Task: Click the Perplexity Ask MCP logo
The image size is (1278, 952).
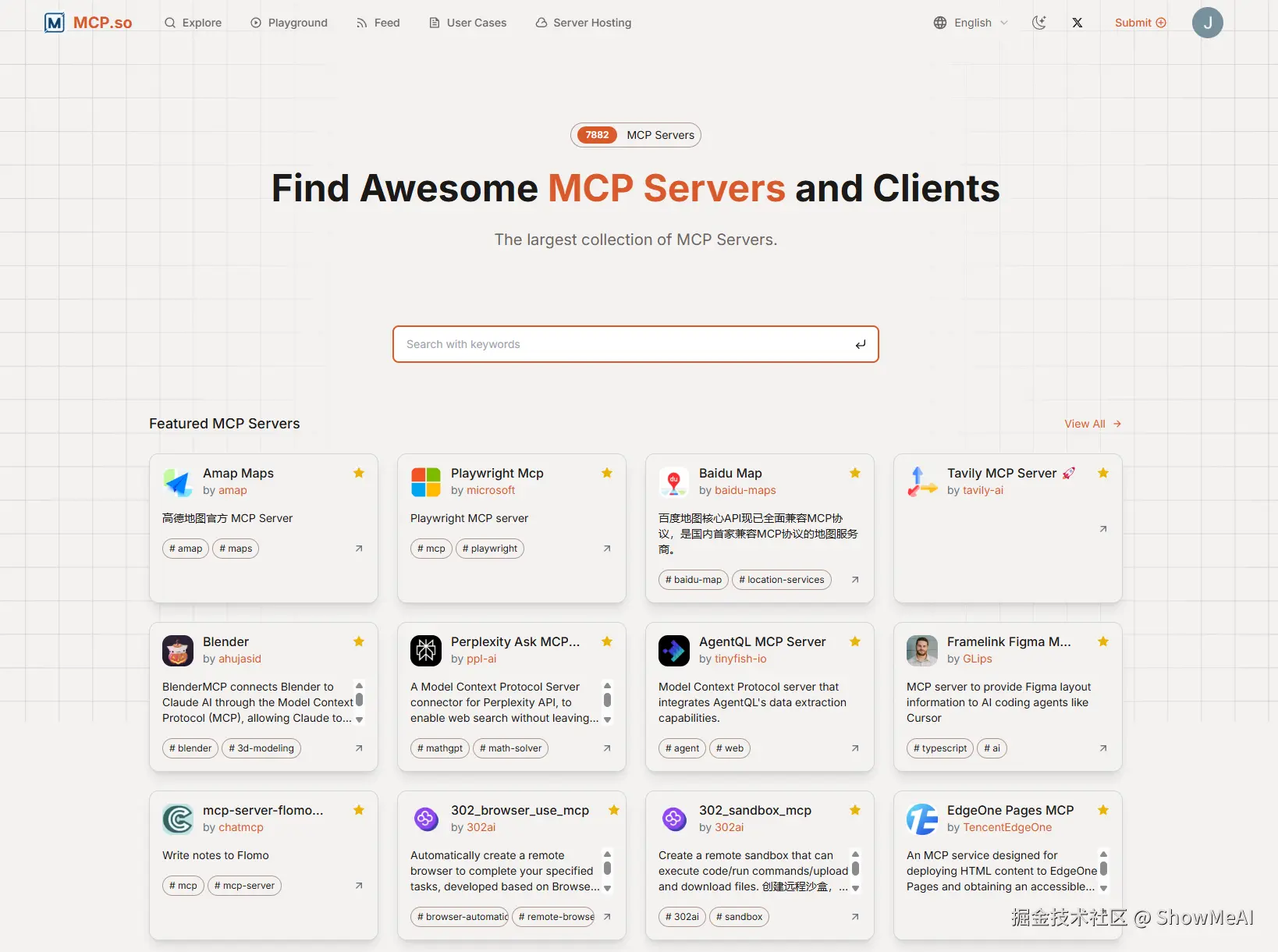Action: point(426,651)
